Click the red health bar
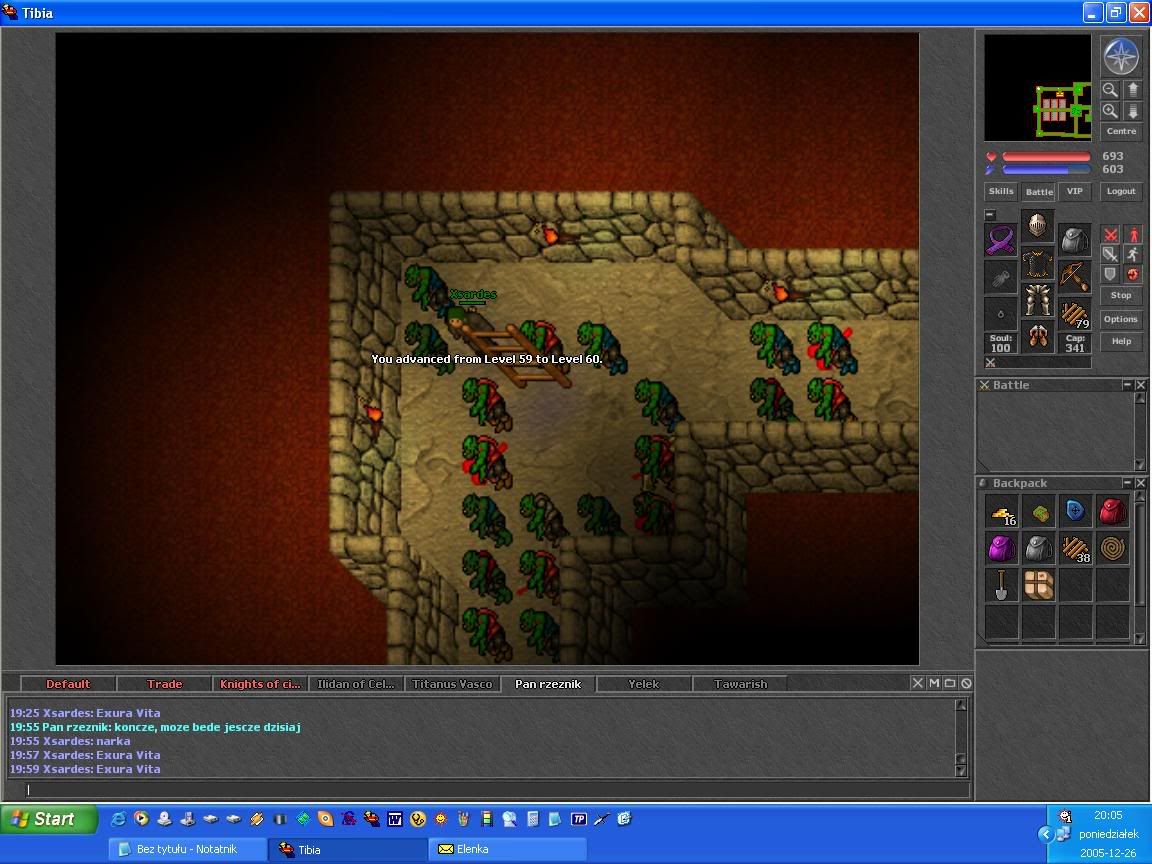This screenshot has height=864, width=1152. tap(1046, 156)
